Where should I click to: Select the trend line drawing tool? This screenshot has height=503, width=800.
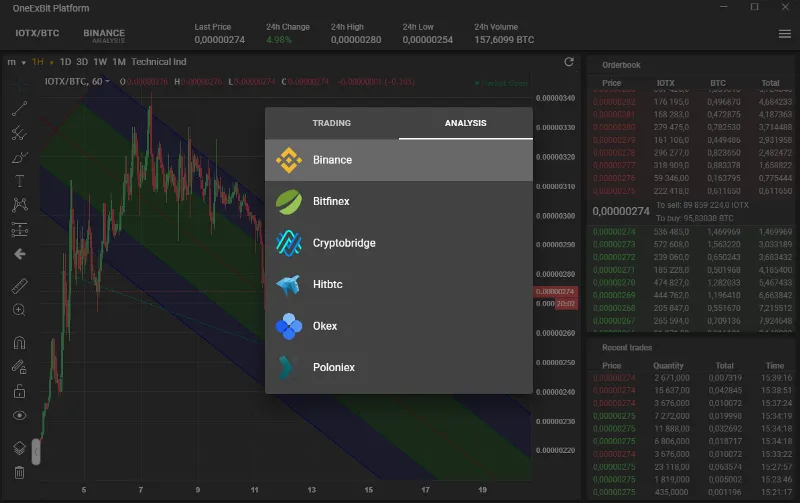tap(19, 108)
